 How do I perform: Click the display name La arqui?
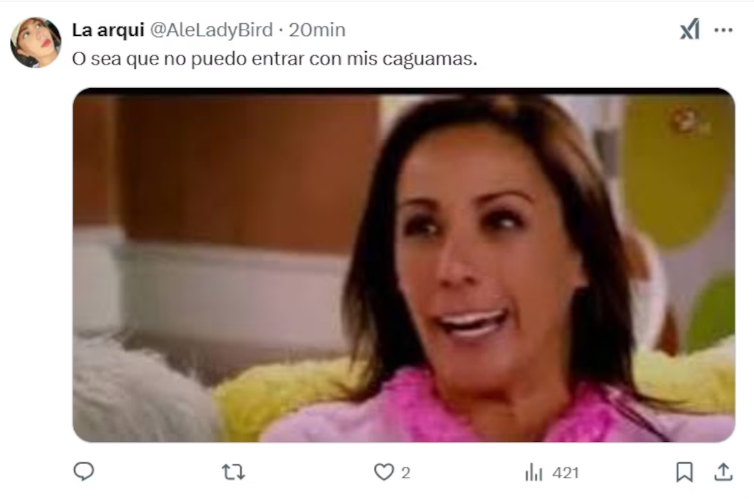click(108, 30)
